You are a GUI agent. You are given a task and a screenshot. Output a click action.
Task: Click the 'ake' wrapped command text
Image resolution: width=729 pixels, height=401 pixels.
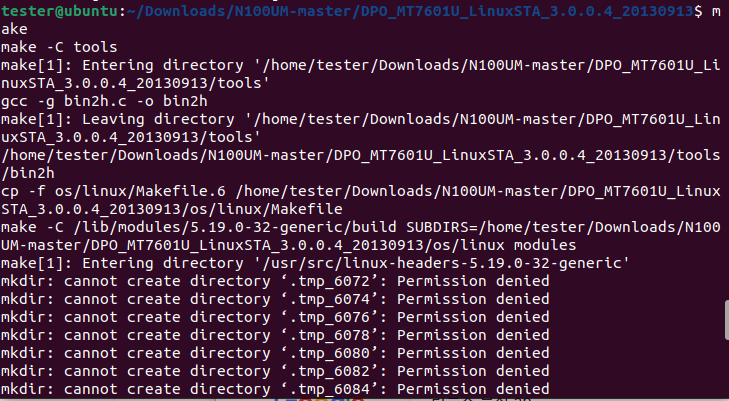coord(14,29)
